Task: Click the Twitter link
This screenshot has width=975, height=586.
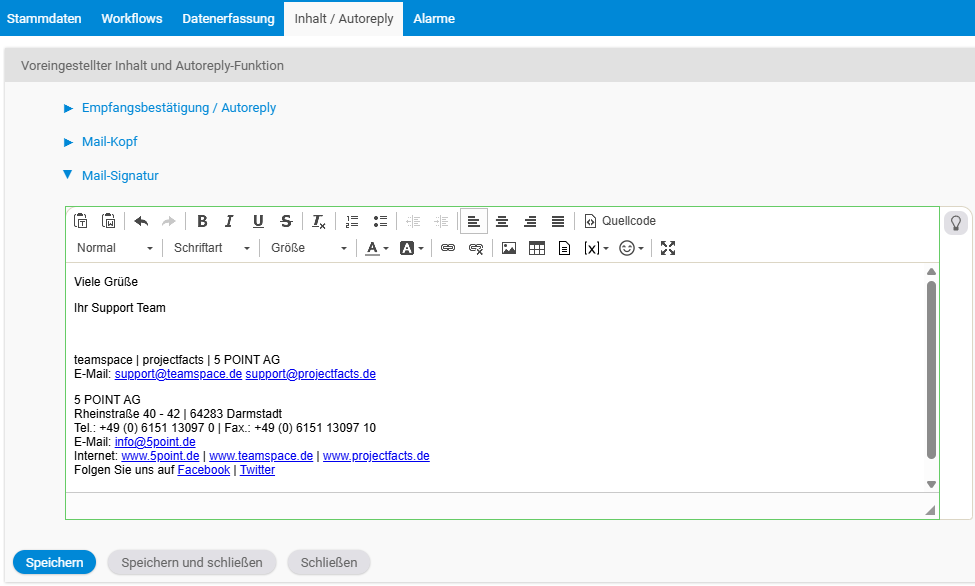Action: 257,470
